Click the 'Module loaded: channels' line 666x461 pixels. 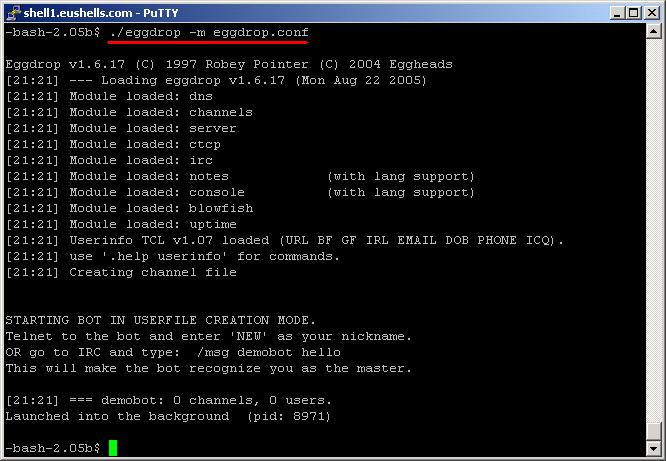[129, 112]
